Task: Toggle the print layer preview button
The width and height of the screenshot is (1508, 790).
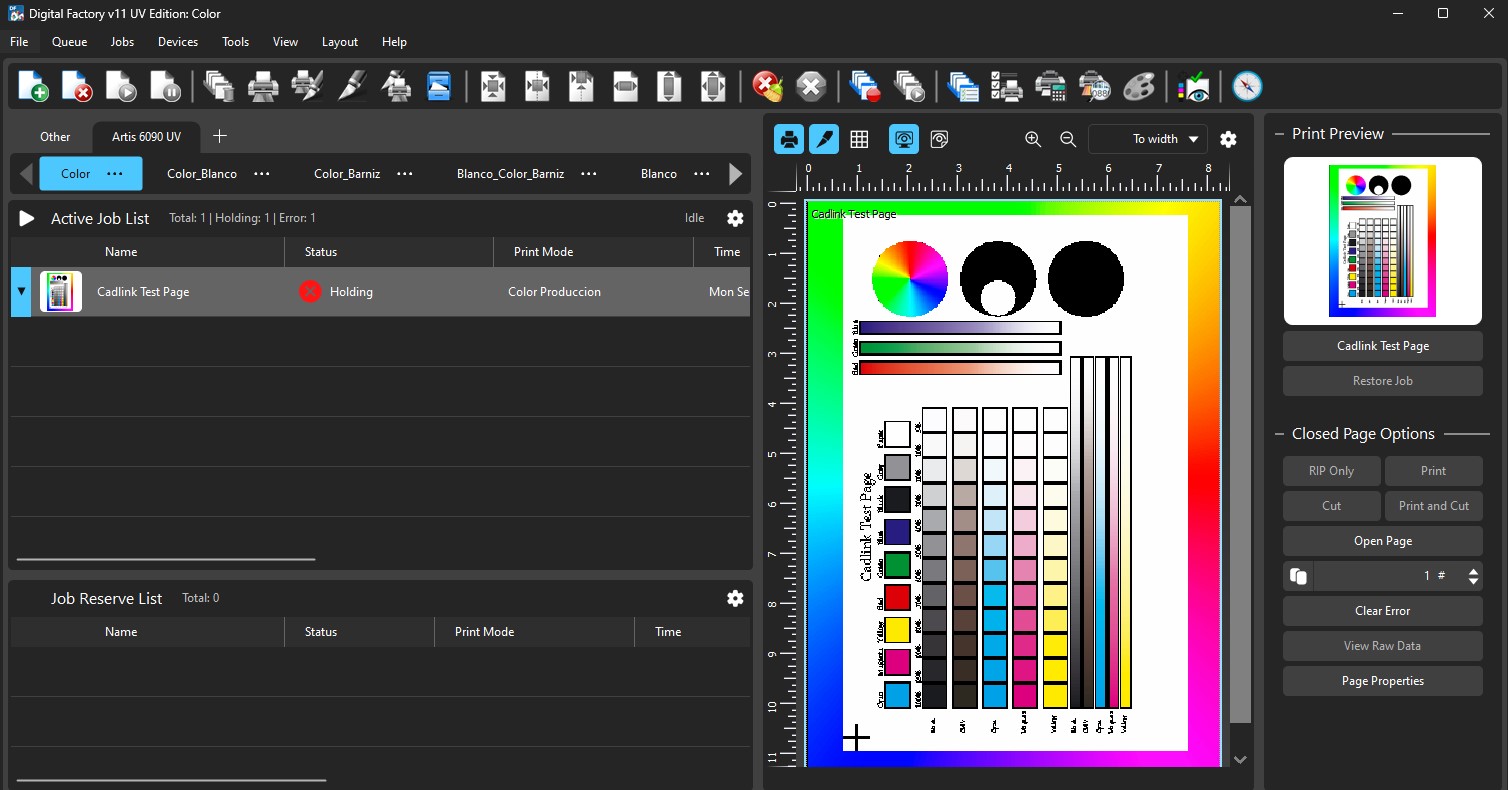Action: 789,139
